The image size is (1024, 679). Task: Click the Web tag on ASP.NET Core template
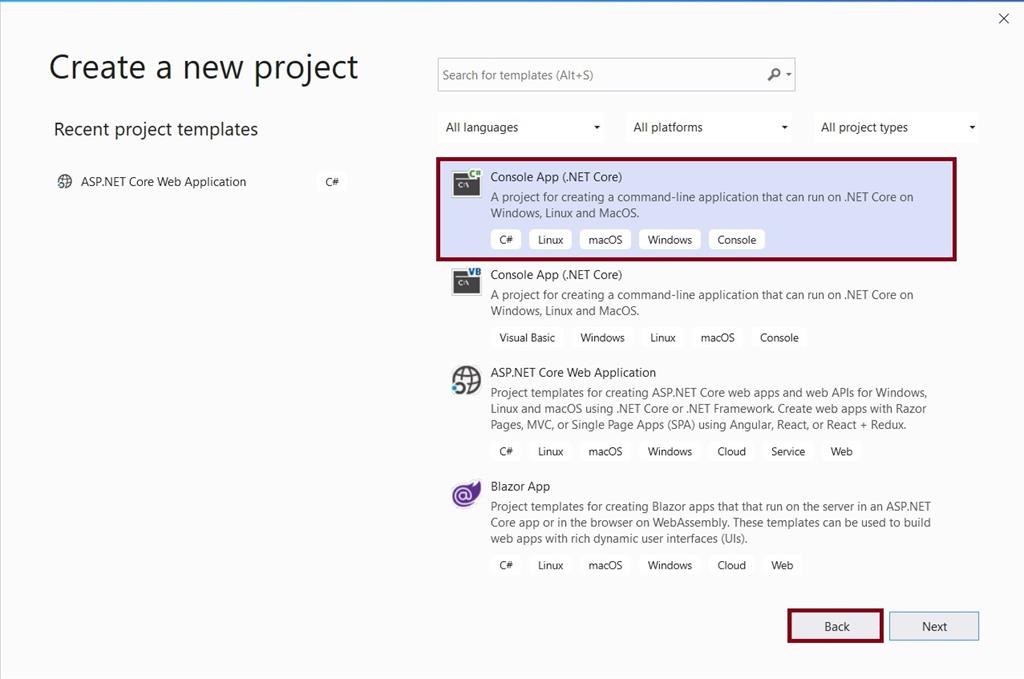841,451
